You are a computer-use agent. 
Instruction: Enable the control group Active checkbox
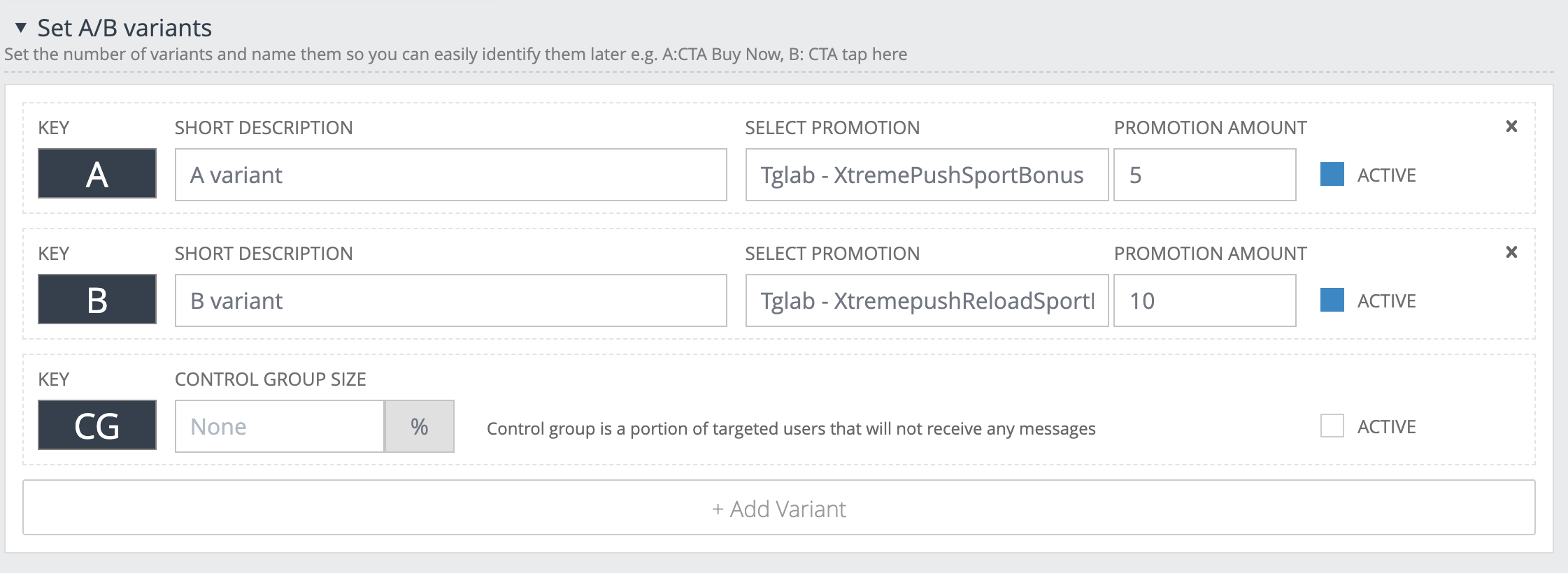[x=1332, y=426]
